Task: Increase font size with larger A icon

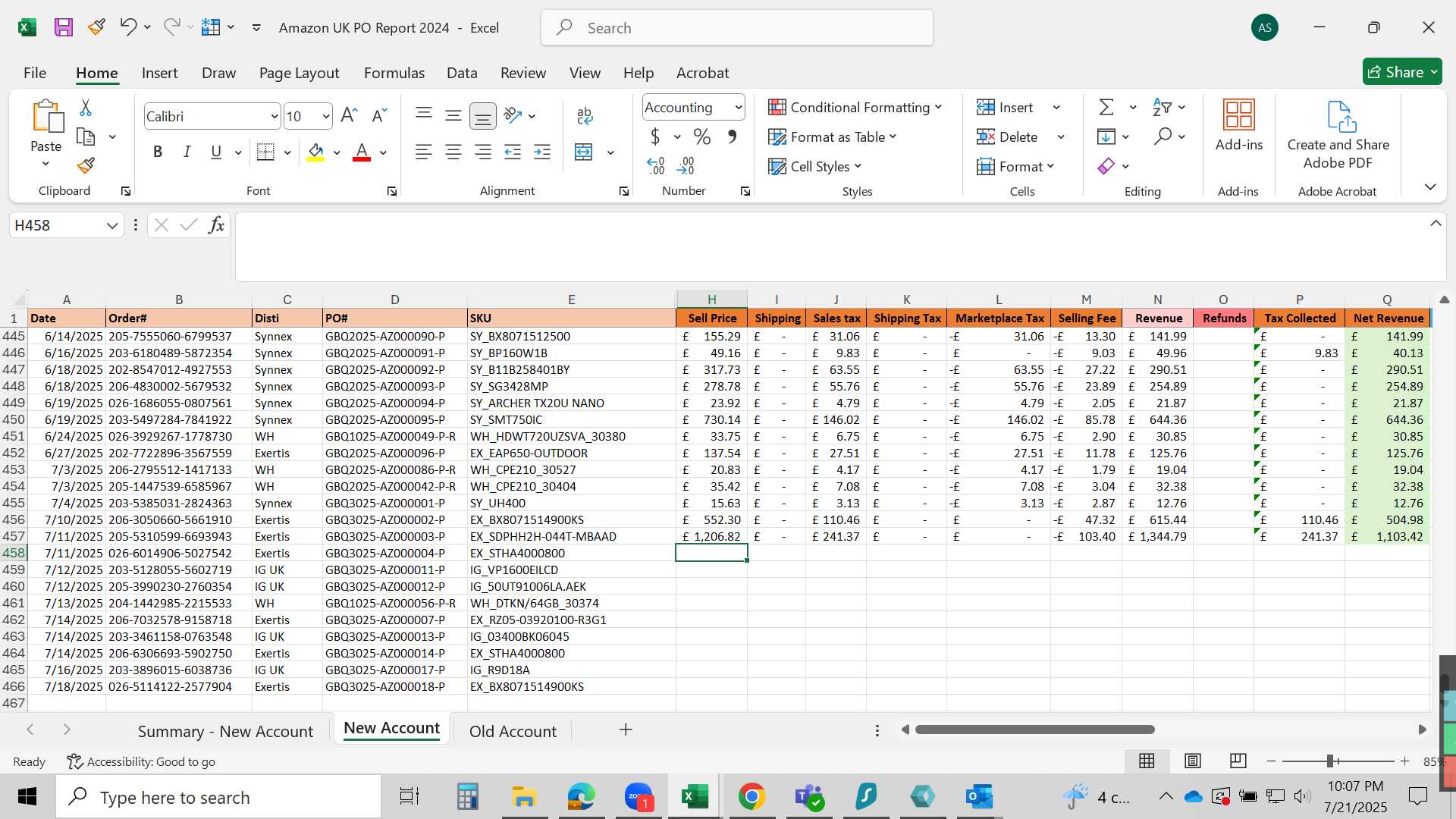Action: coord(349,115)
